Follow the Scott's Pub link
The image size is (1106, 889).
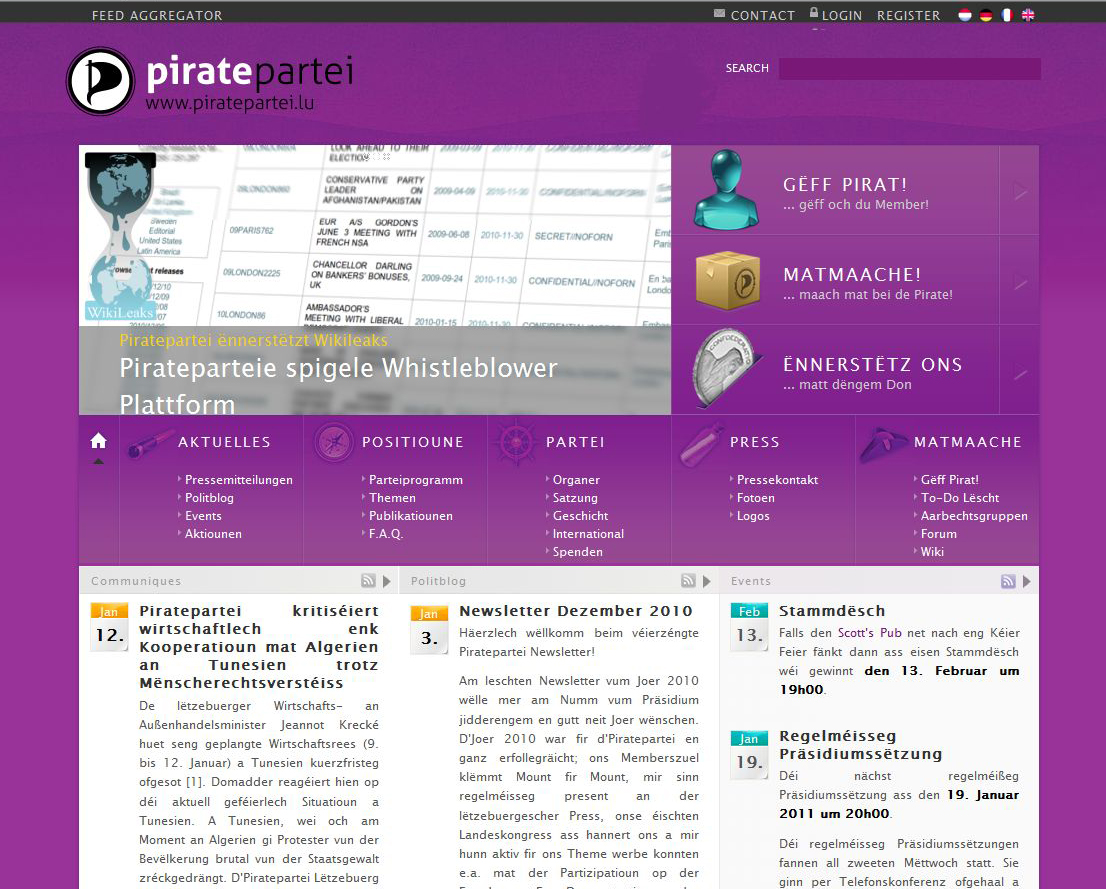[869, 633]
